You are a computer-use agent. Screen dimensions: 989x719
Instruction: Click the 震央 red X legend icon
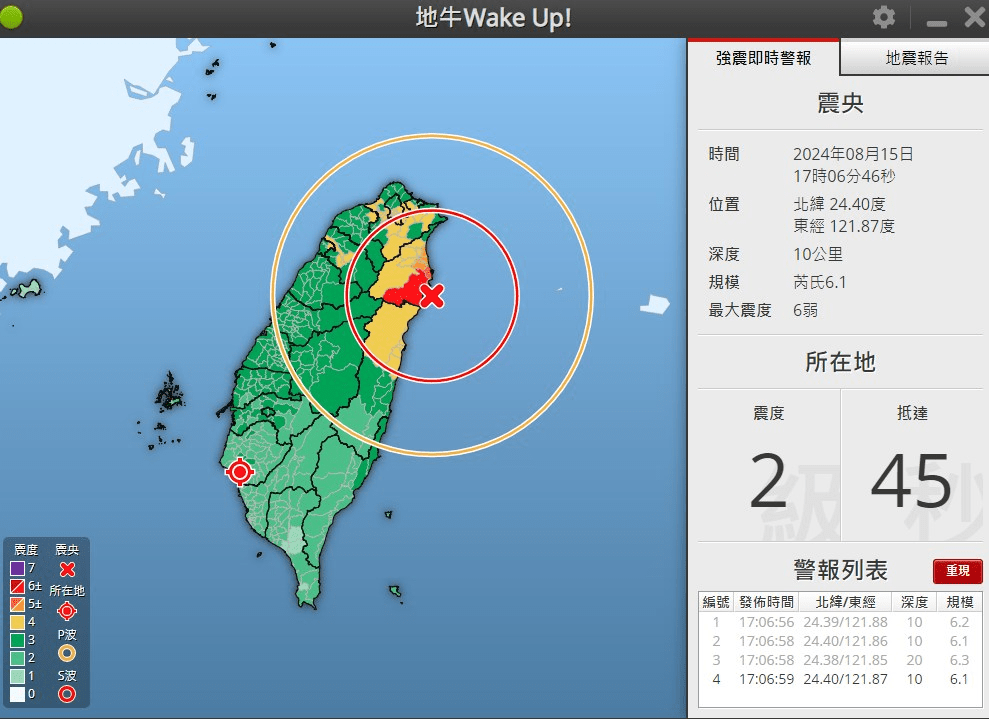(67, 570)
